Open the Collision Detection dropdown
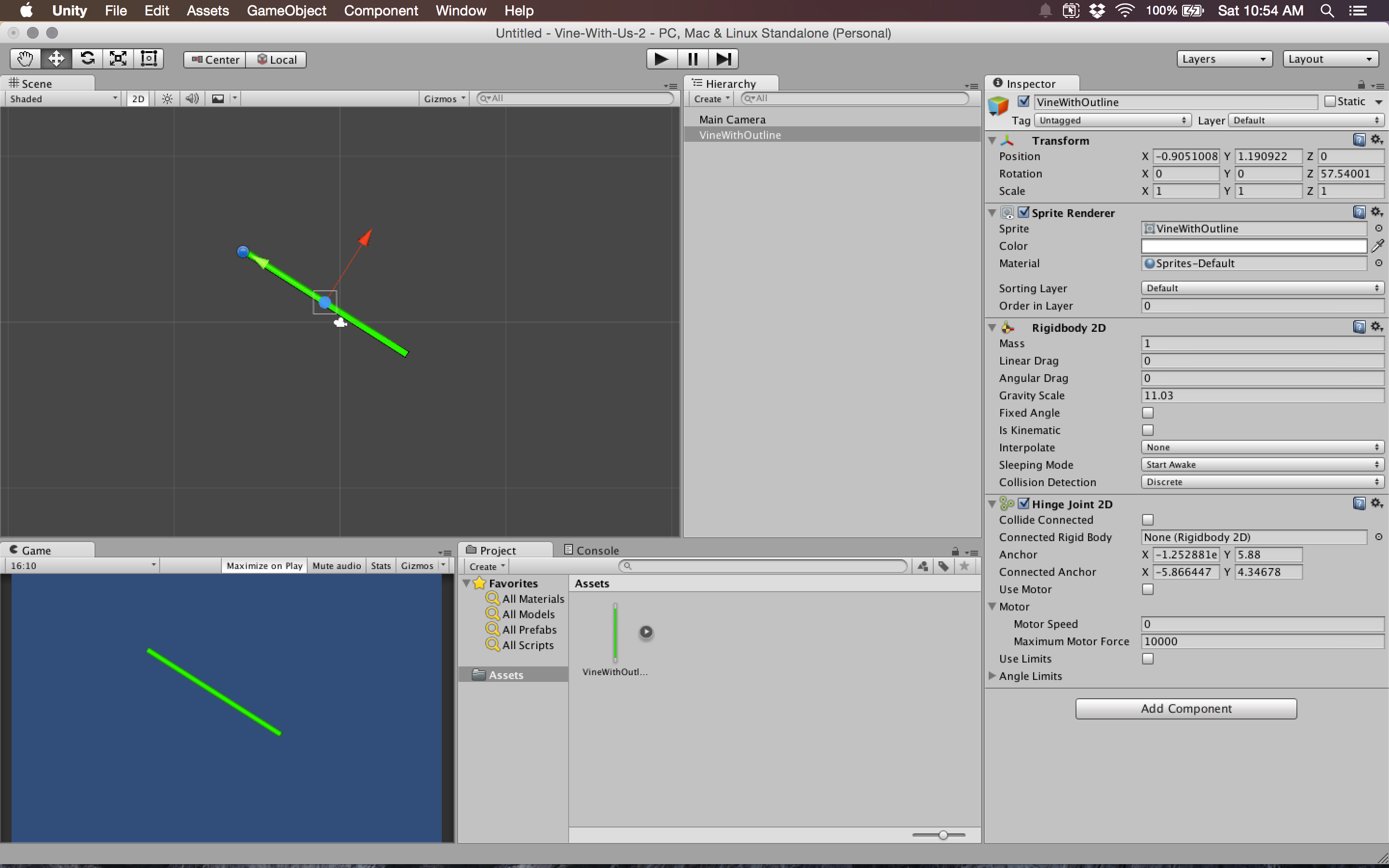Viewport: 1389px width, 868px height. pos(1262,482)
